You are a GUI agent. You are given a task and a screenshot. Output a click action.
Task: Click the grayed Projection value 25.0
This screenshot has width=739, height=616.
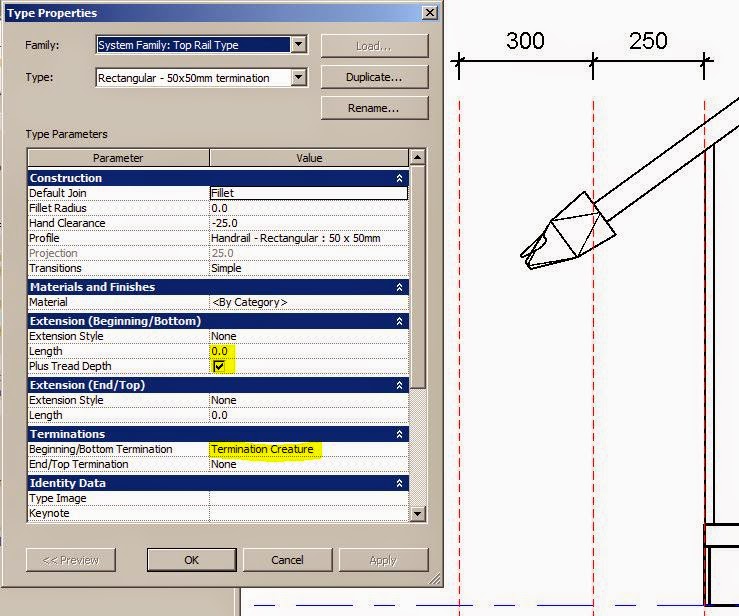point(309,253)
